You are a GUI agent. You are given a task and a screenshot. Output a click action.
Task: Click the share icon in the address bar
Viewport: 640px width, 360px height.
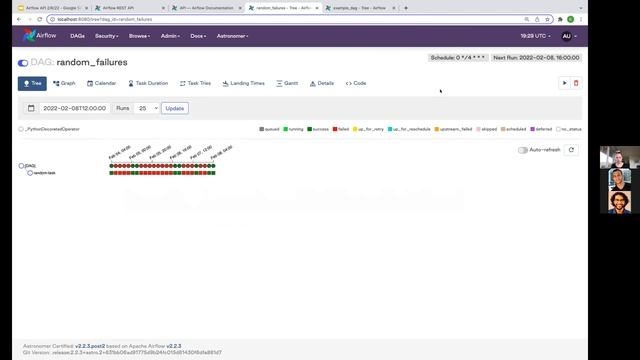point(537,19)
